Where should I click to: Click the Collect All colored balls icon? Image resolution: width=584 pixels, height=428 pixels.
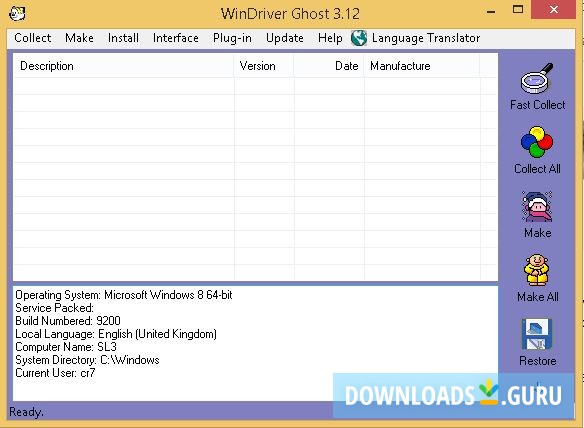click(537, 142)
